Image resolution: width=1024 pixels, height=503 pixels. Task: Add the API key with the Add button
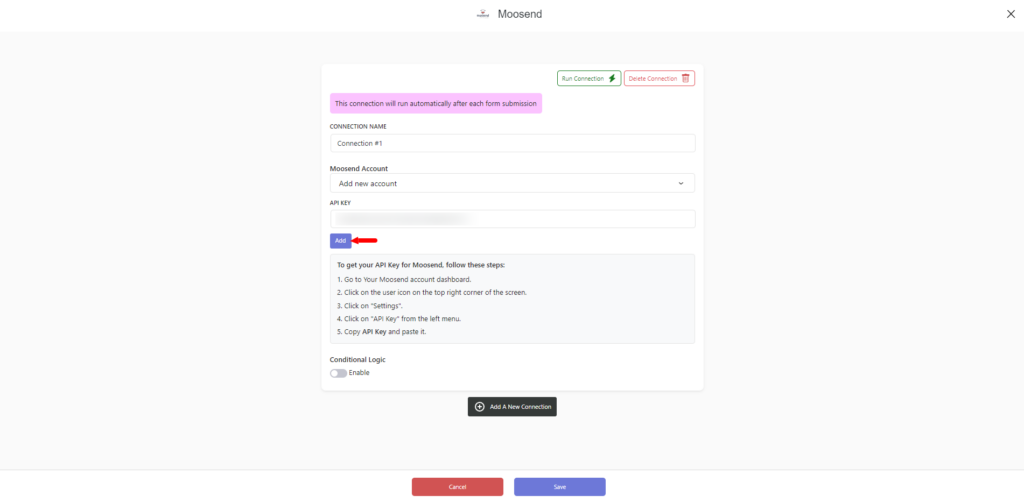pos(340,241)
